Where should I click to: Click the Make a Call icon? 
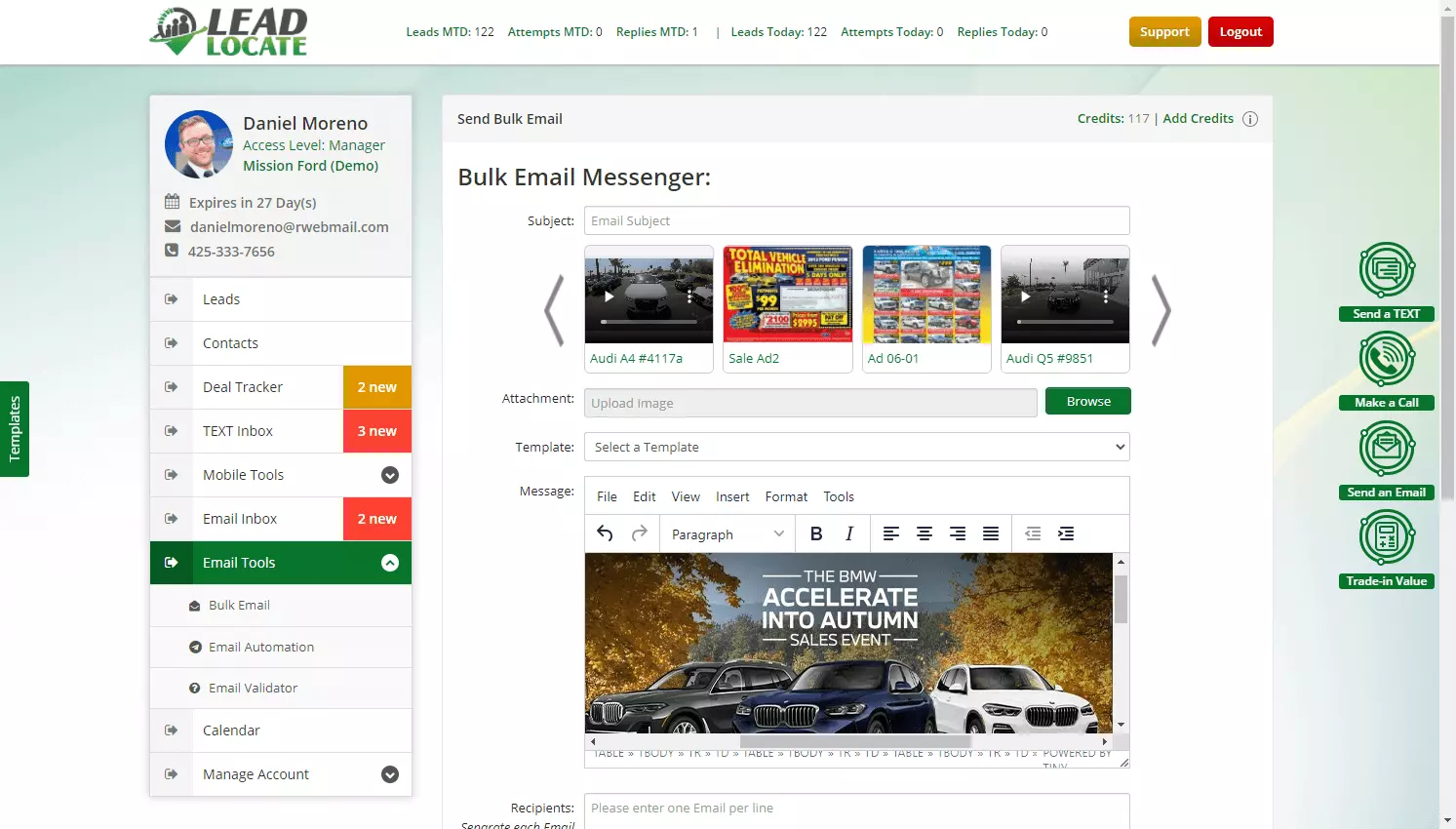[x=1387, y=359]
